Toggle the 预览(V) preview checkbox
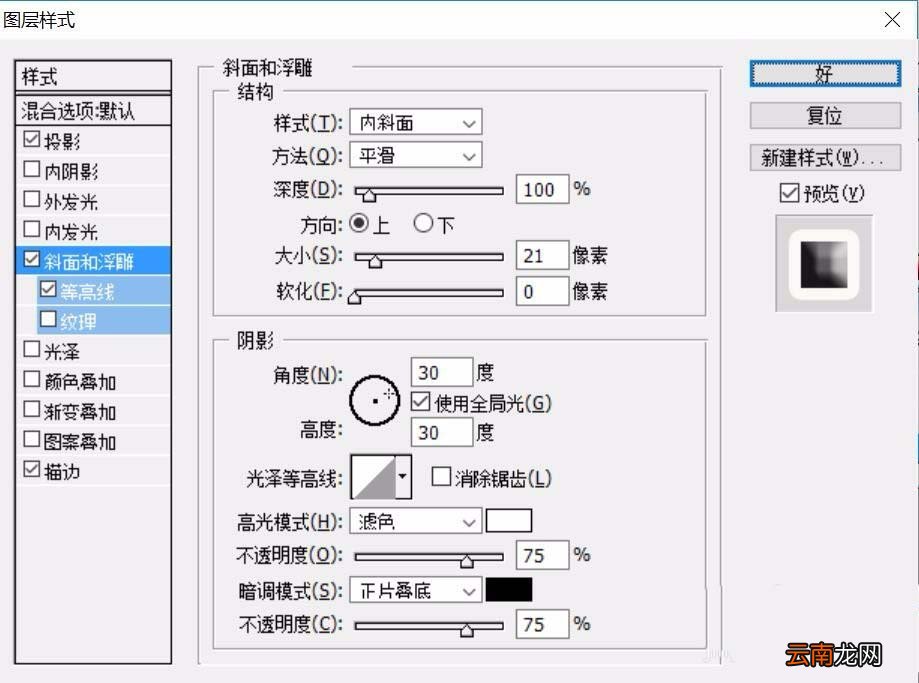 789,192
